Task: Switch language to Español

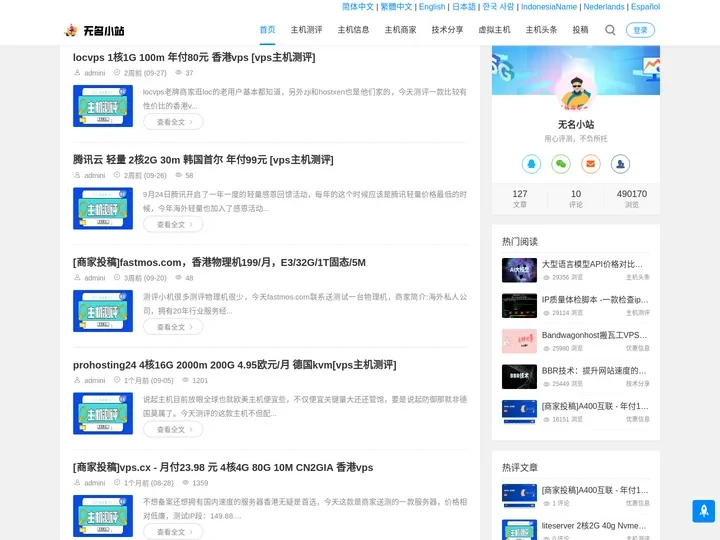Action: point(645,6)
